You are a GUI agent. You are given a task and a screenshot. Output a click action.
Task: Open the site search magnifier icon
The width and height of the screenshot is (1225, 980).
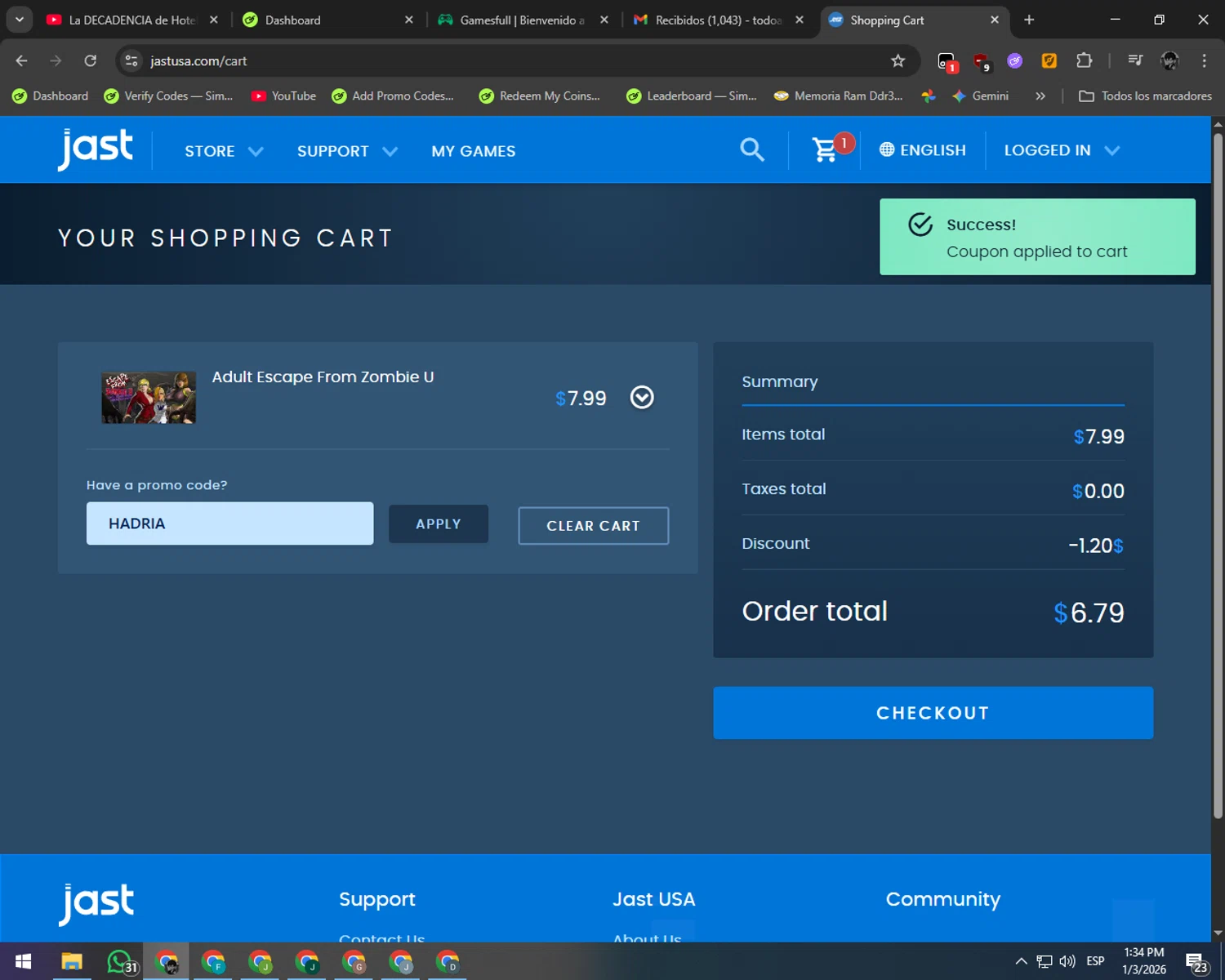(x=752, y=149)
